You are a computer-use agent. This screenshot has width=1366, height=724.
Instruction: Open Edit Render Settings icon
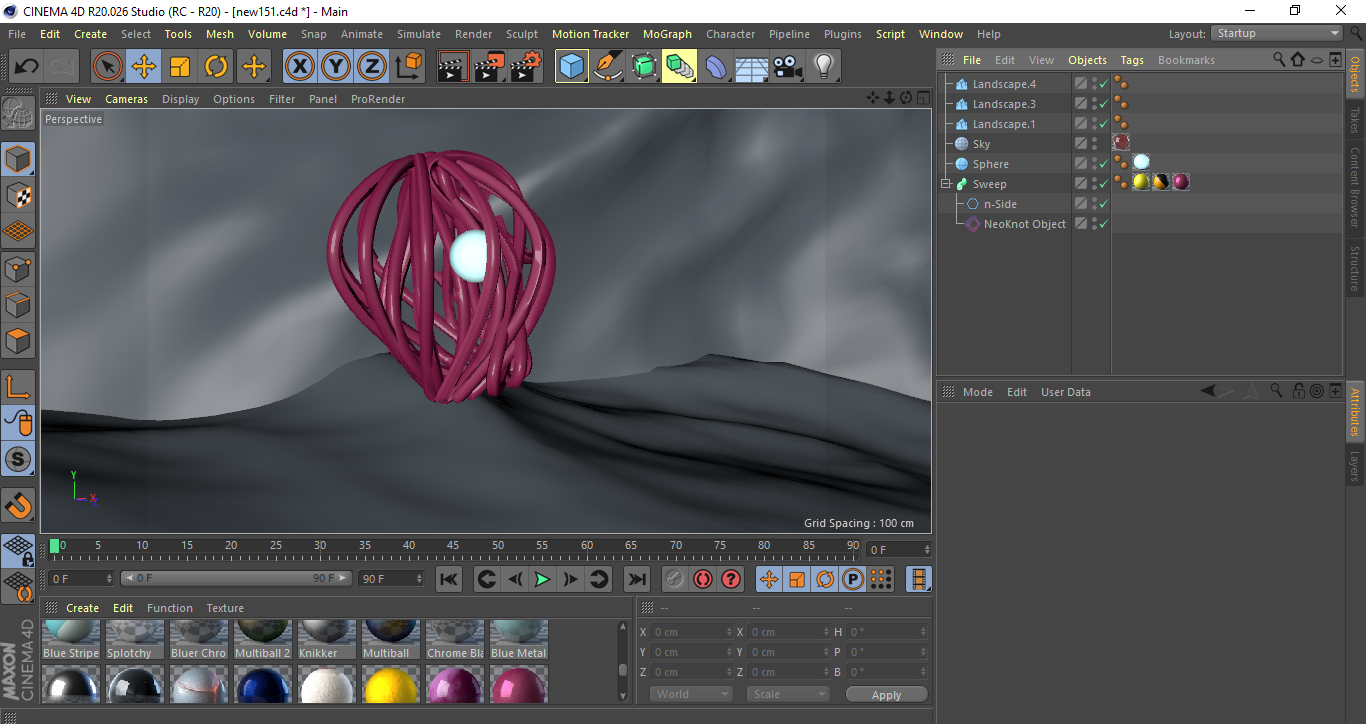click(526, 67)
